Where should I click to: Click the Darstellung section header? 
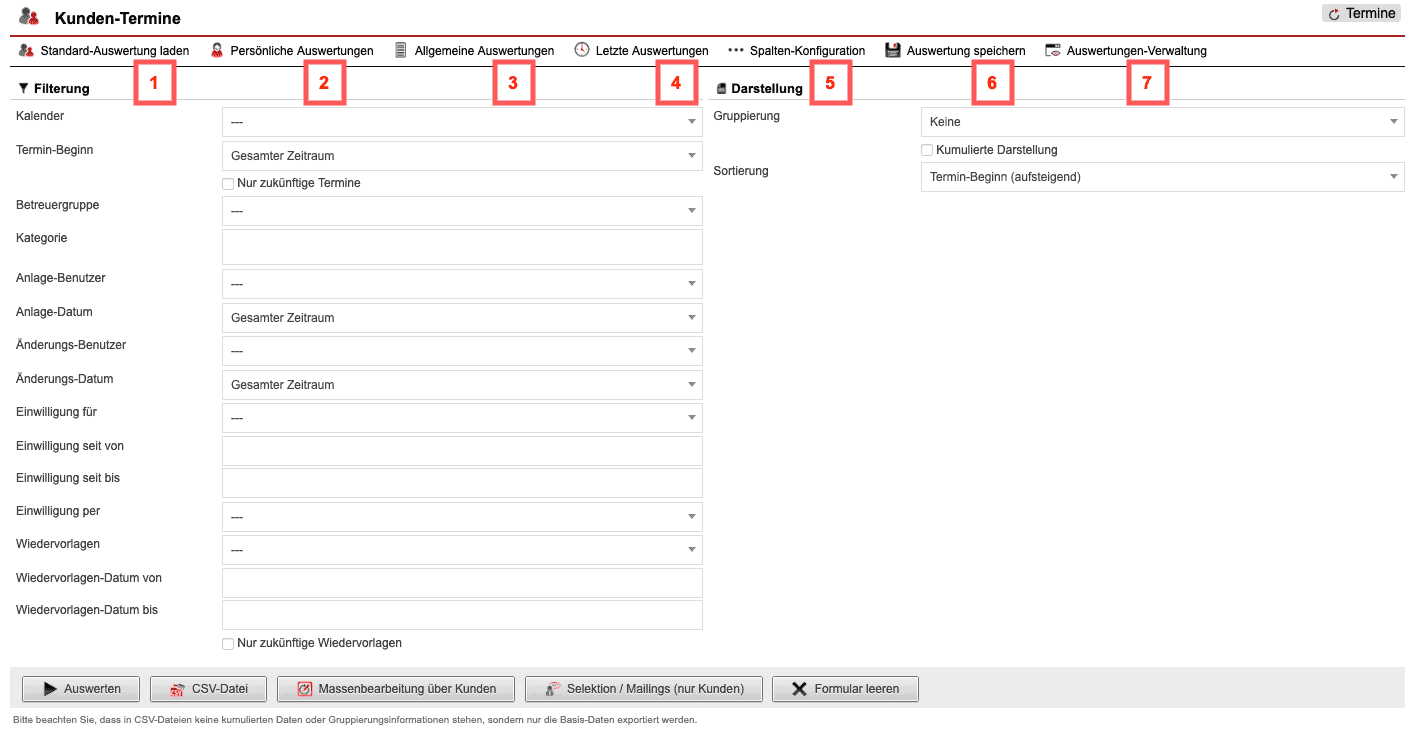pos(760,88)
